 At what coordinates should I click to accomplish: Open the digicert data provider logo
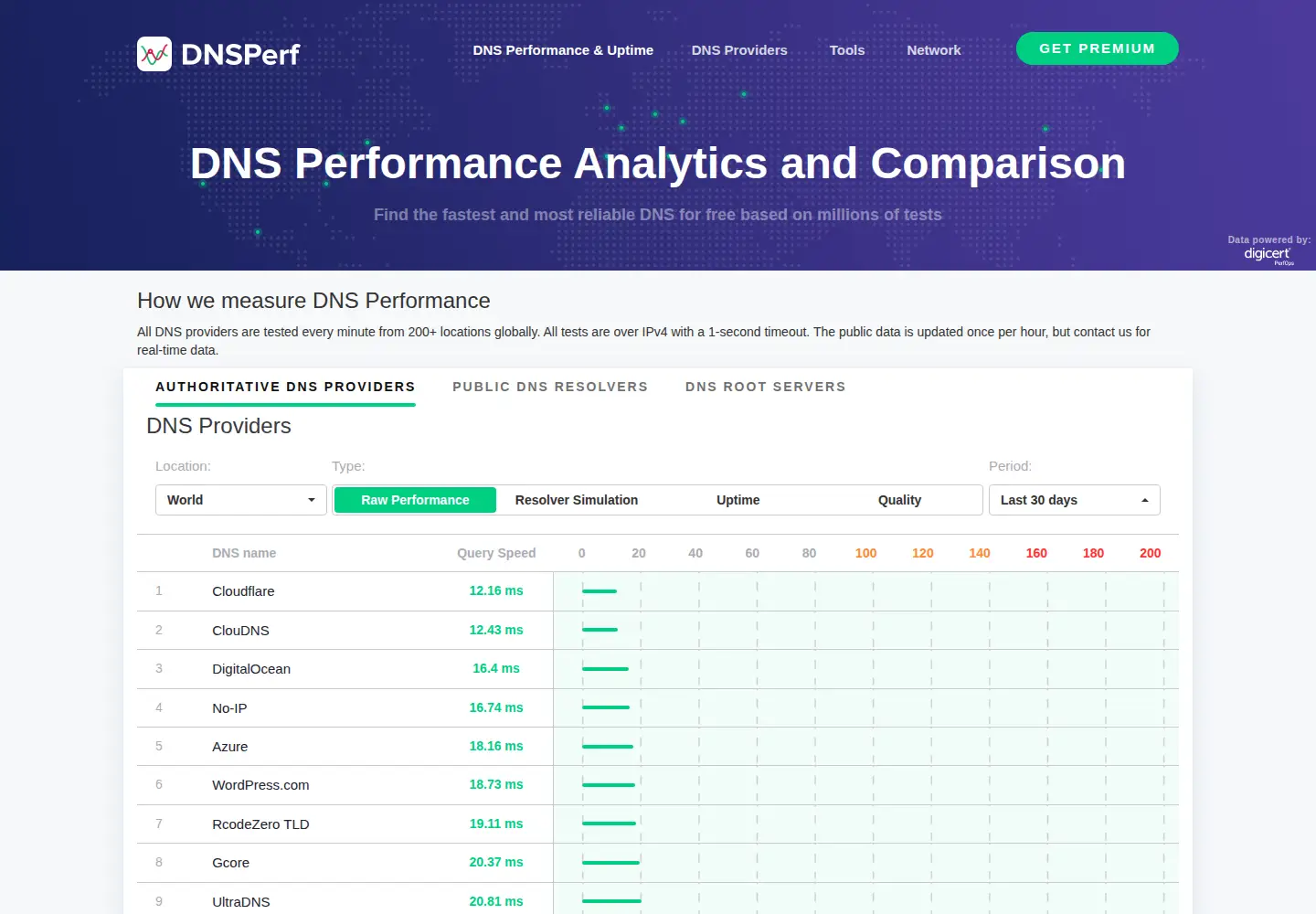click(1268, 254)
